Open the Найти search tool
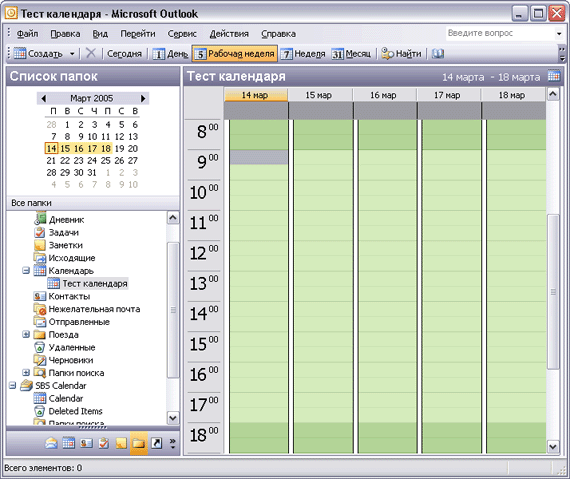The image size is (570, 479). (401, 54)
